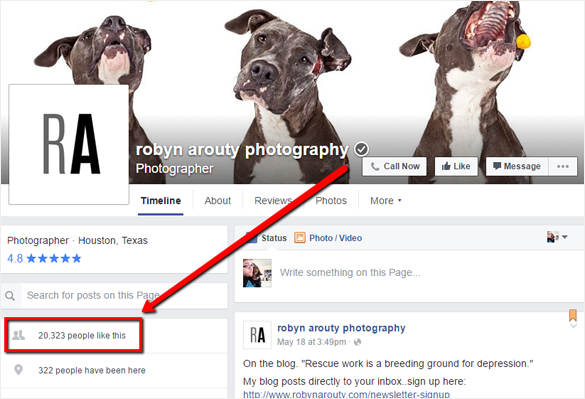Click the 4.8 star rating
The image size is (585, 399).
point(44,258)
